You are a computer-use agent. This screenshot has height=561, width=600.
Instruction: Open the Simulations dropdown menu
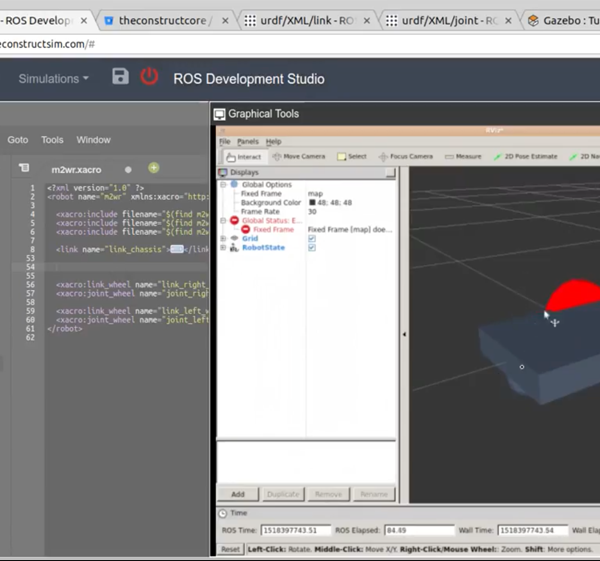(x=53, y=78)
